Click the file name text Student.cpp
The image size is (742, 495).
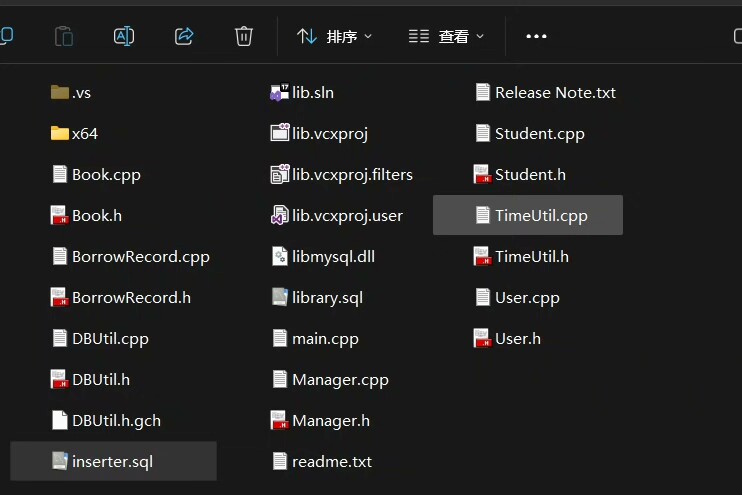pyautogui.click(x=540, y=134)
